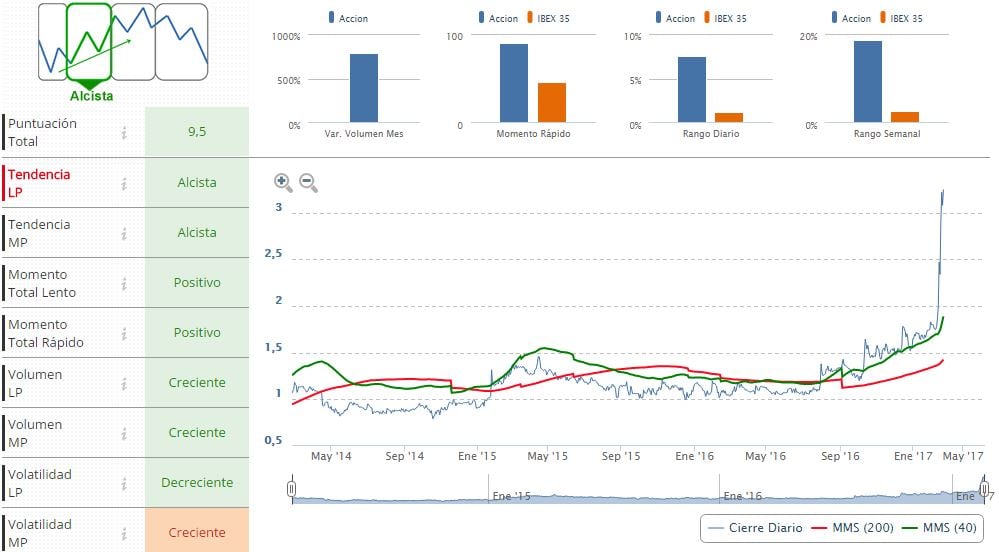
Task: Zoom in on the price chart
Action: (x=283, y=183)
